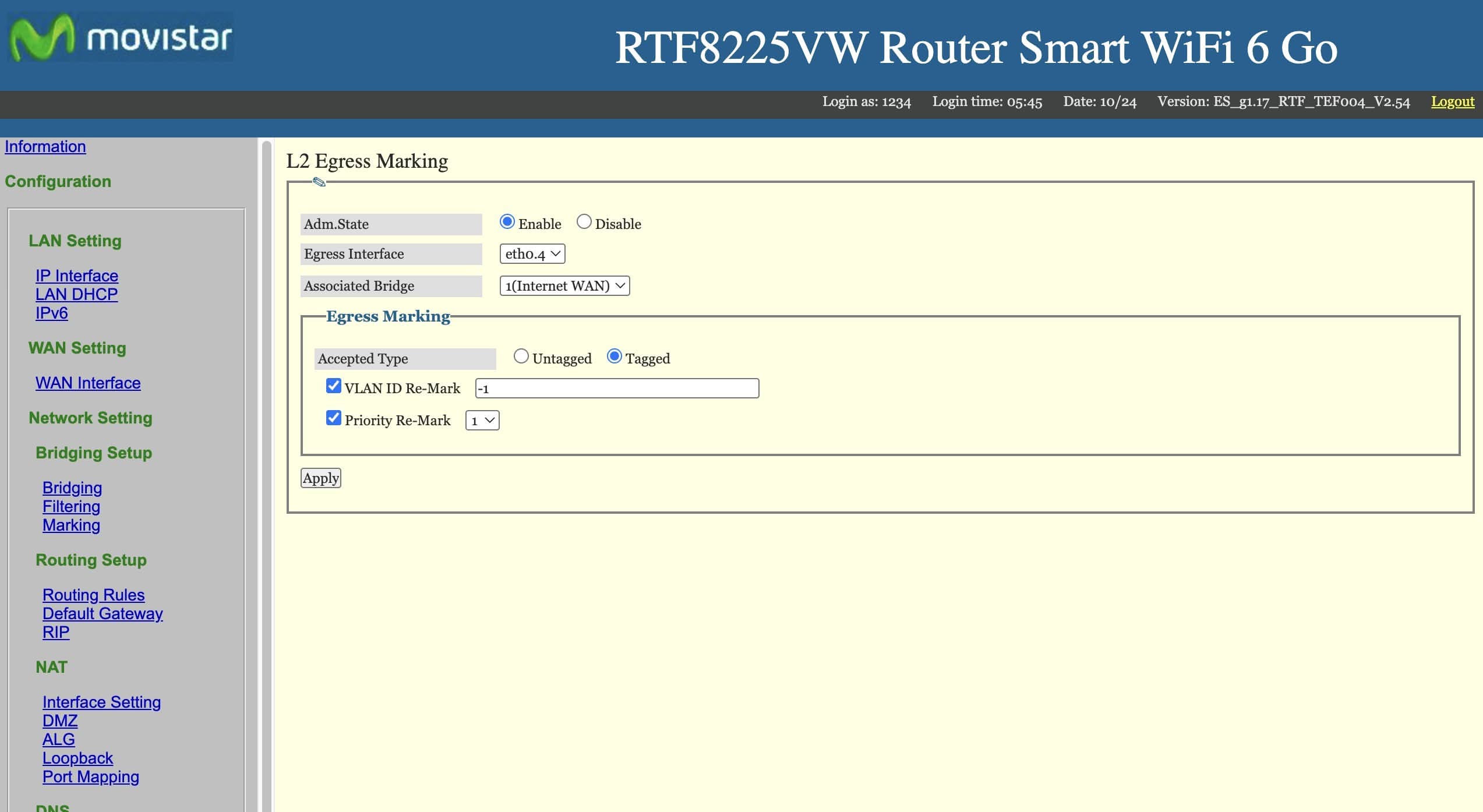
Task: Open the Egress Interface dropdown
Action: (x=532, y=254)
